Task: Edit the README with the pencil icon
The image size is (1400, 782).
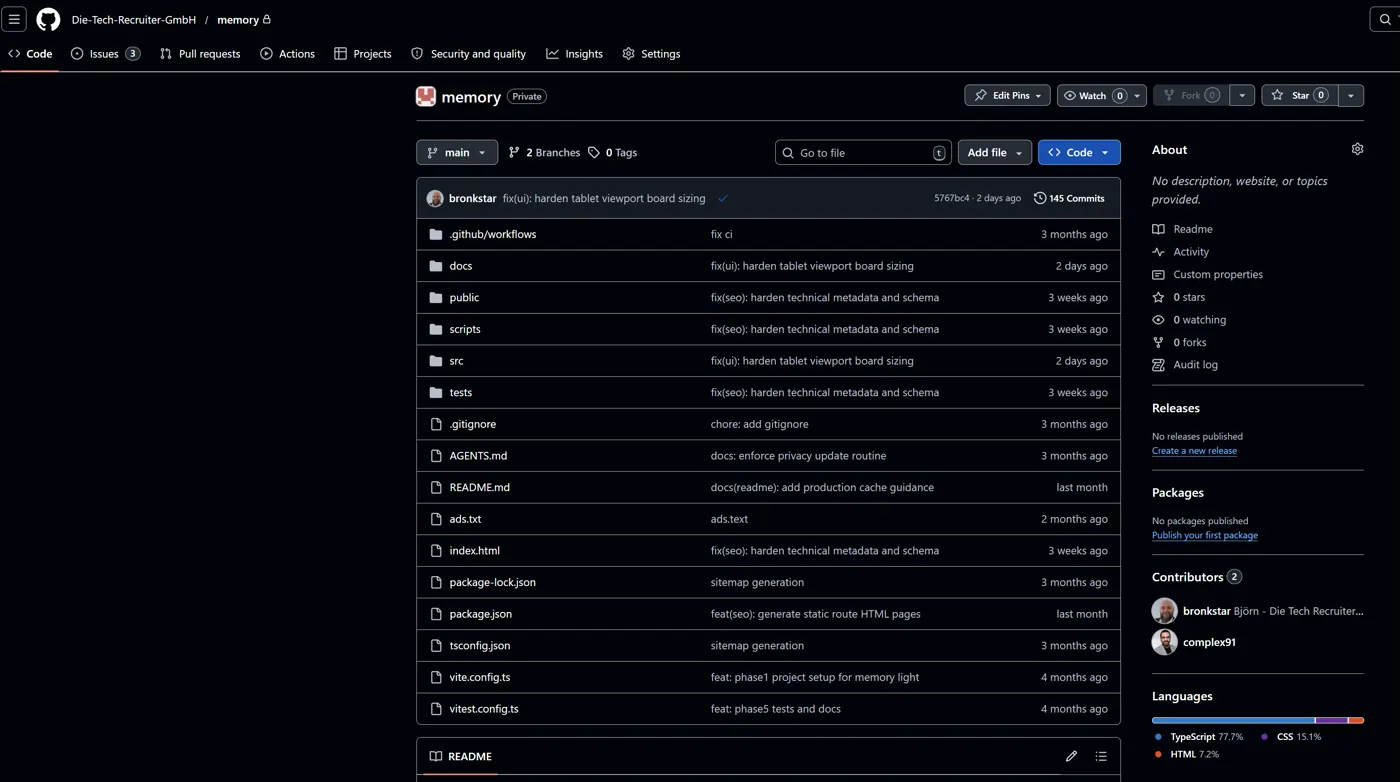Action: pos(1071,756)
